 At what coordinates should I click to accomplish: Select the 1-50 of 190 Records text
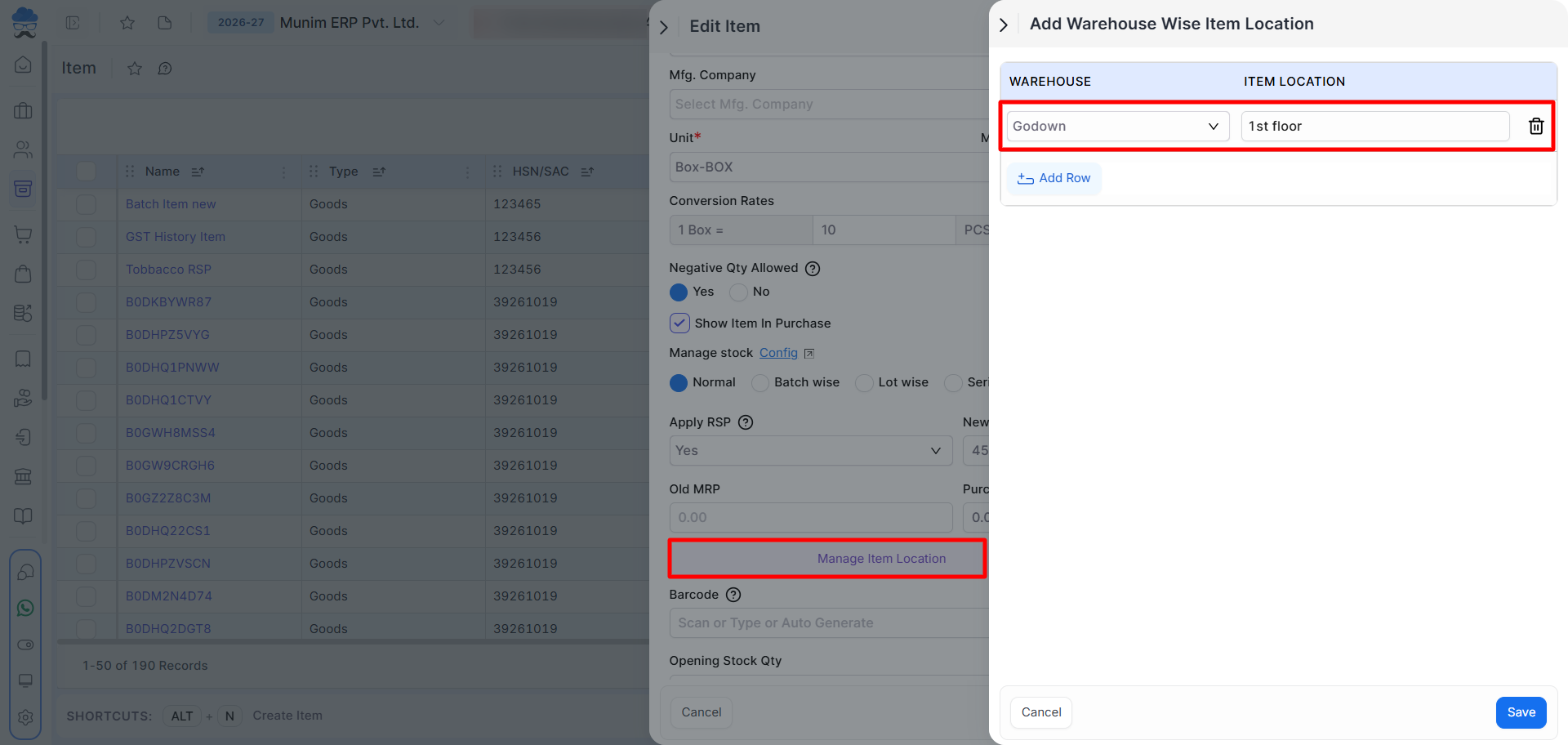click(145, 666)
